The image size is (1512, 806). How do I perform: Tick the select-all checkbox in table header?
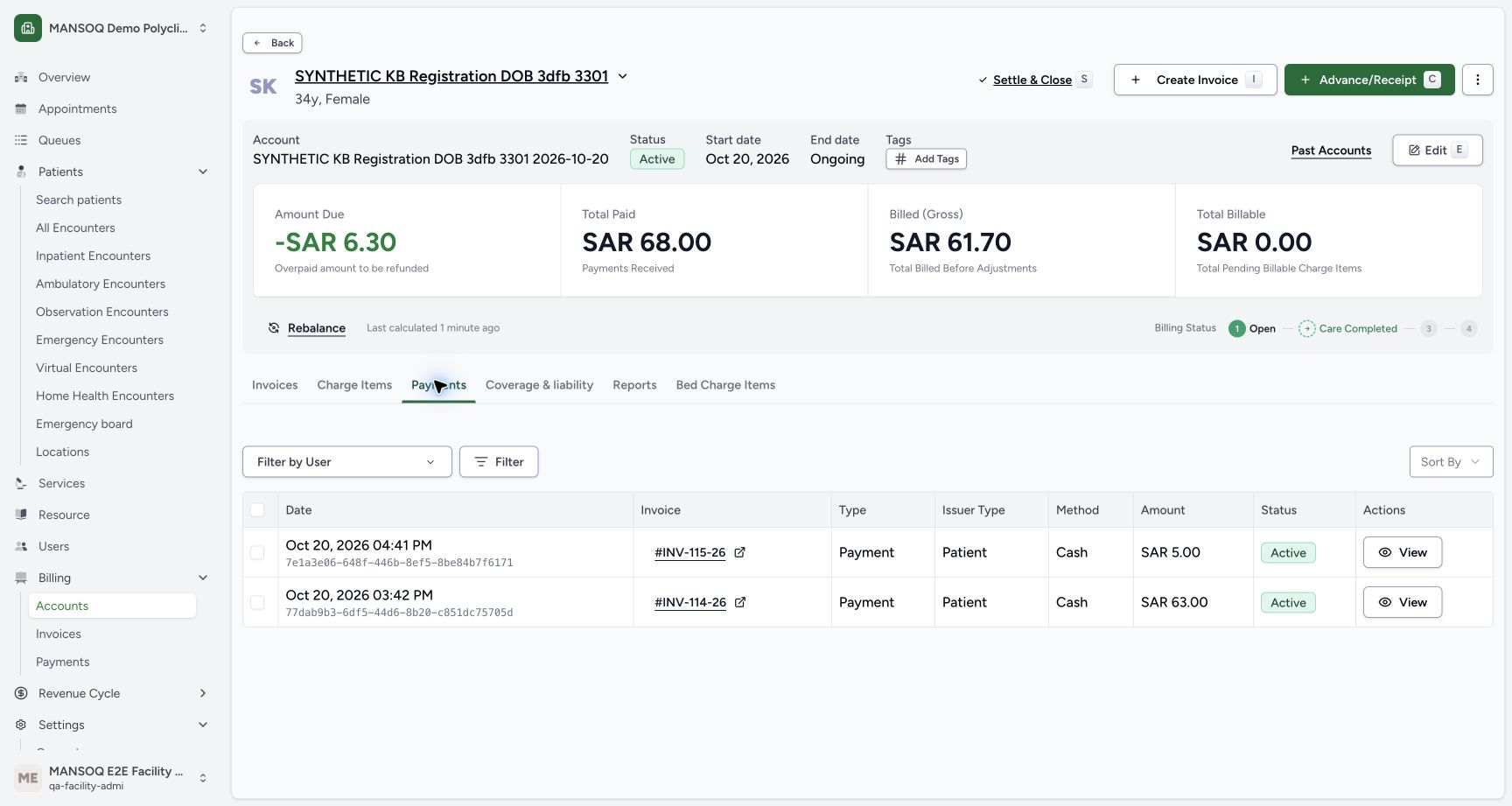(257, 510)
